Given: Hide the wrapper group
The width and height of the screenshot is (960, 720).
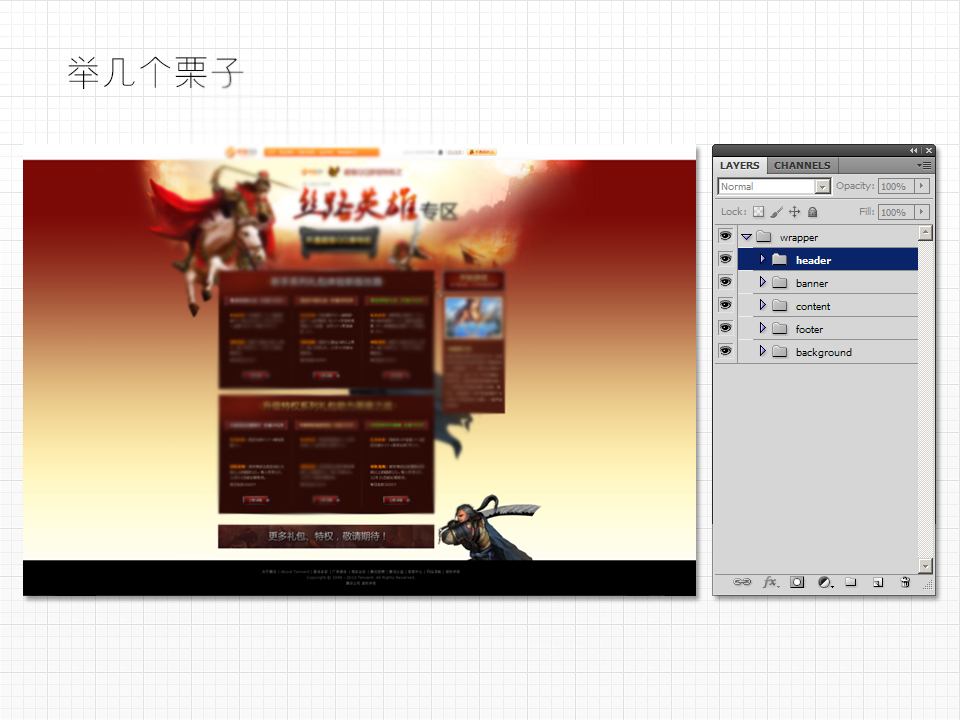Looking at the screenshot, I should coord(726,236).
